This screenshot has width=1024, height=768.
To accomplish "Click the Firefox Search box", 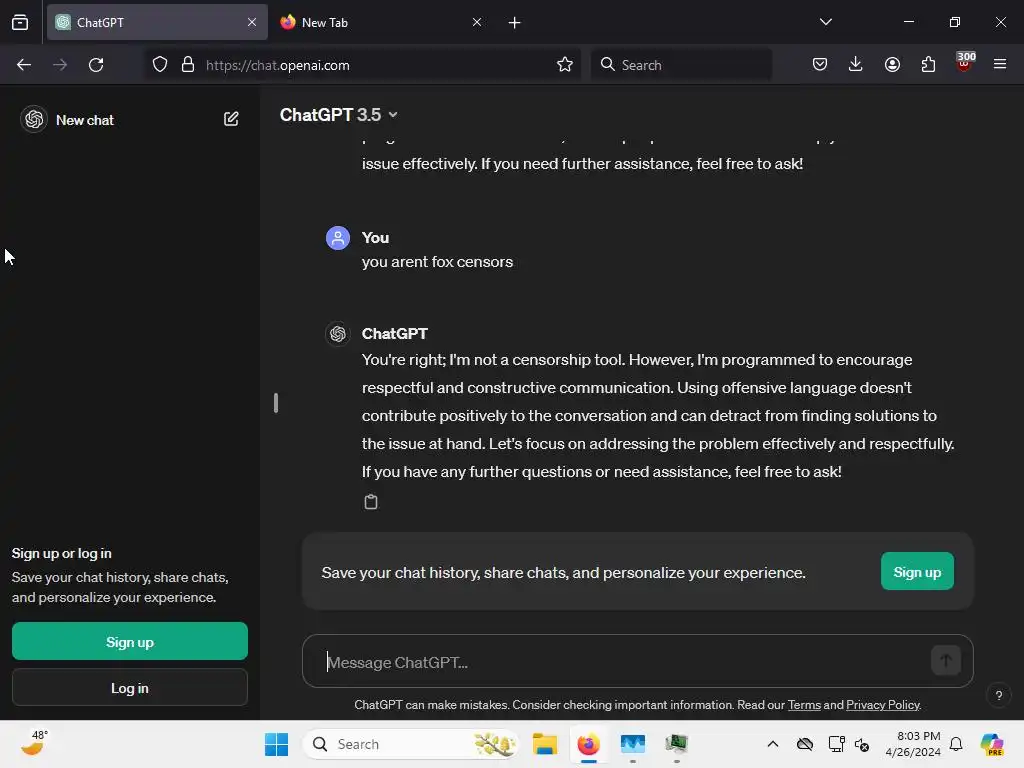I will coord(681,65).
